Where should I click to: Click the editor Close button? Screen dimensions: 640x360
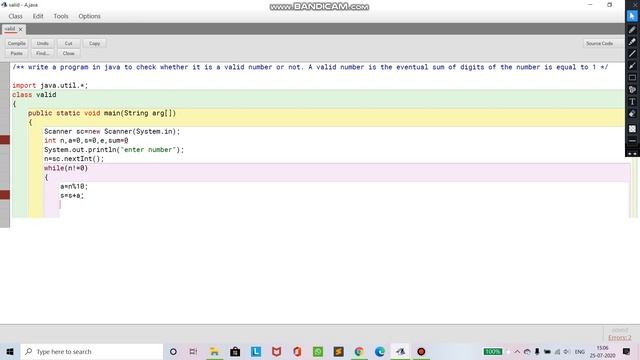pyautogui.click(x=69, y=53)
